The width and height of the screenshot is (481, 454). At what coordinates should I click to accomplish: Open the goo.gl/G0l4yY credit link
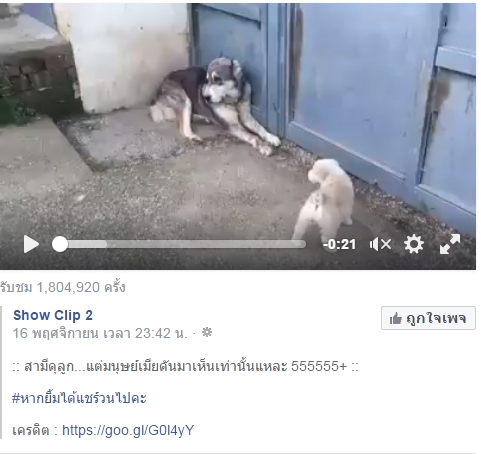click(128, 430)
